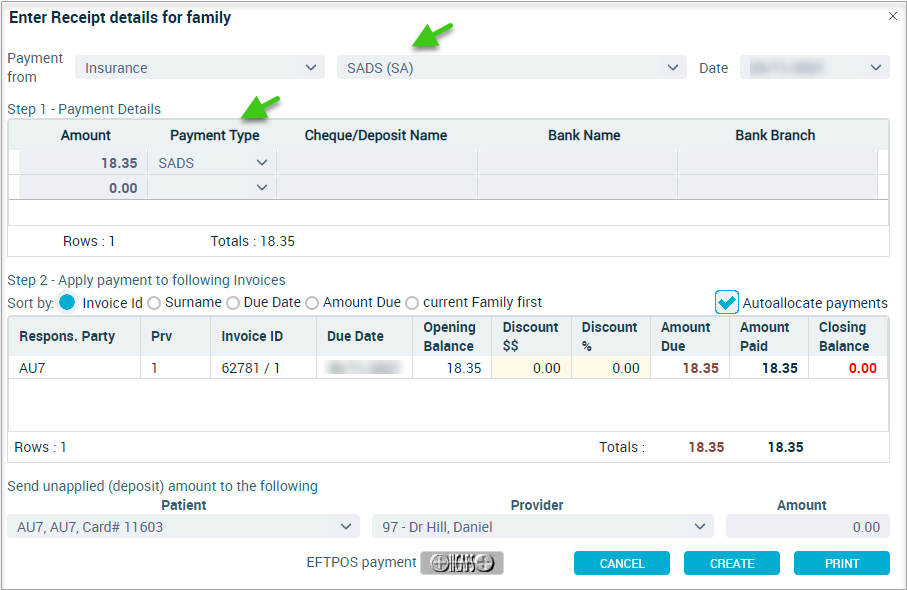The height and width of the screenshot is (590, 907).
Task: Click the Bank Branch column header
Action: pyautogui.click(x=775, y=135)
